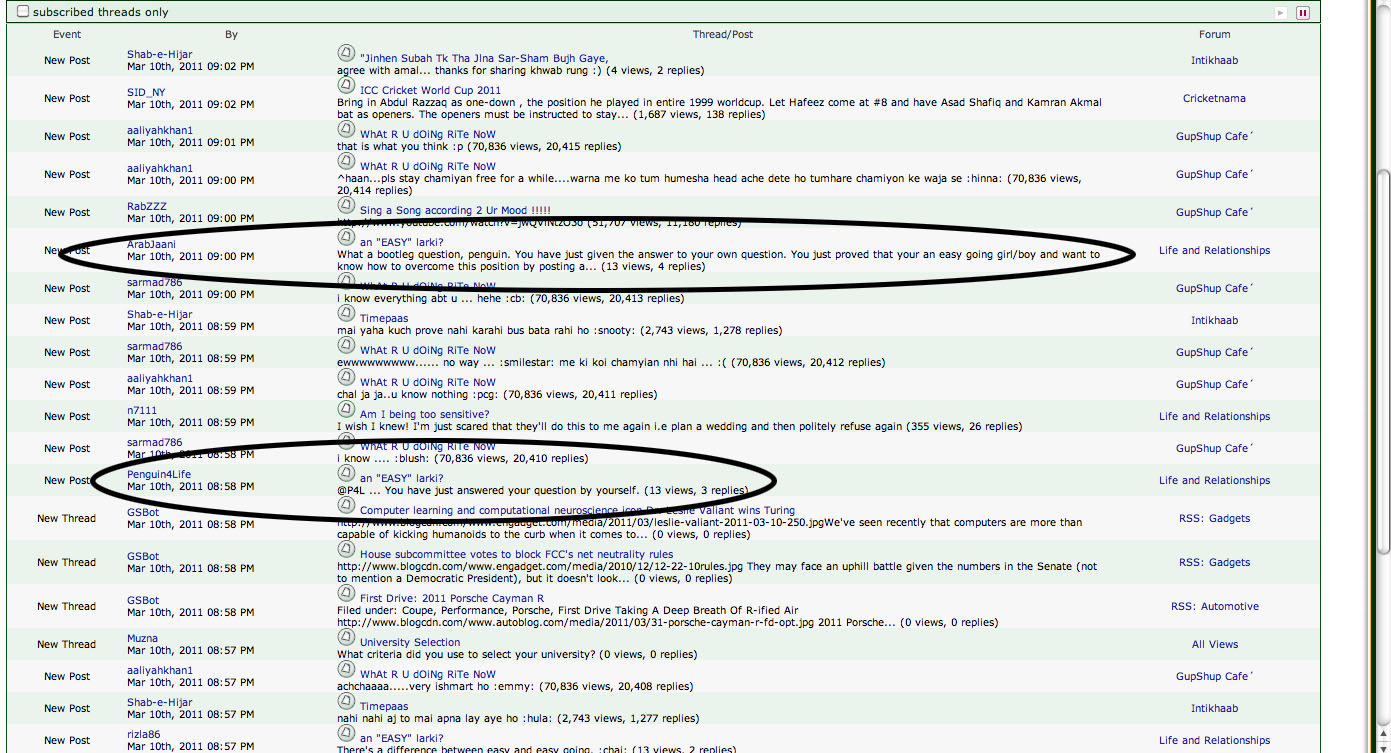Click the thread icon beside First Drive: 2011 Porsche Cayman R
The height and width of the screenshot is (753, 1391).
pos(346,595)
